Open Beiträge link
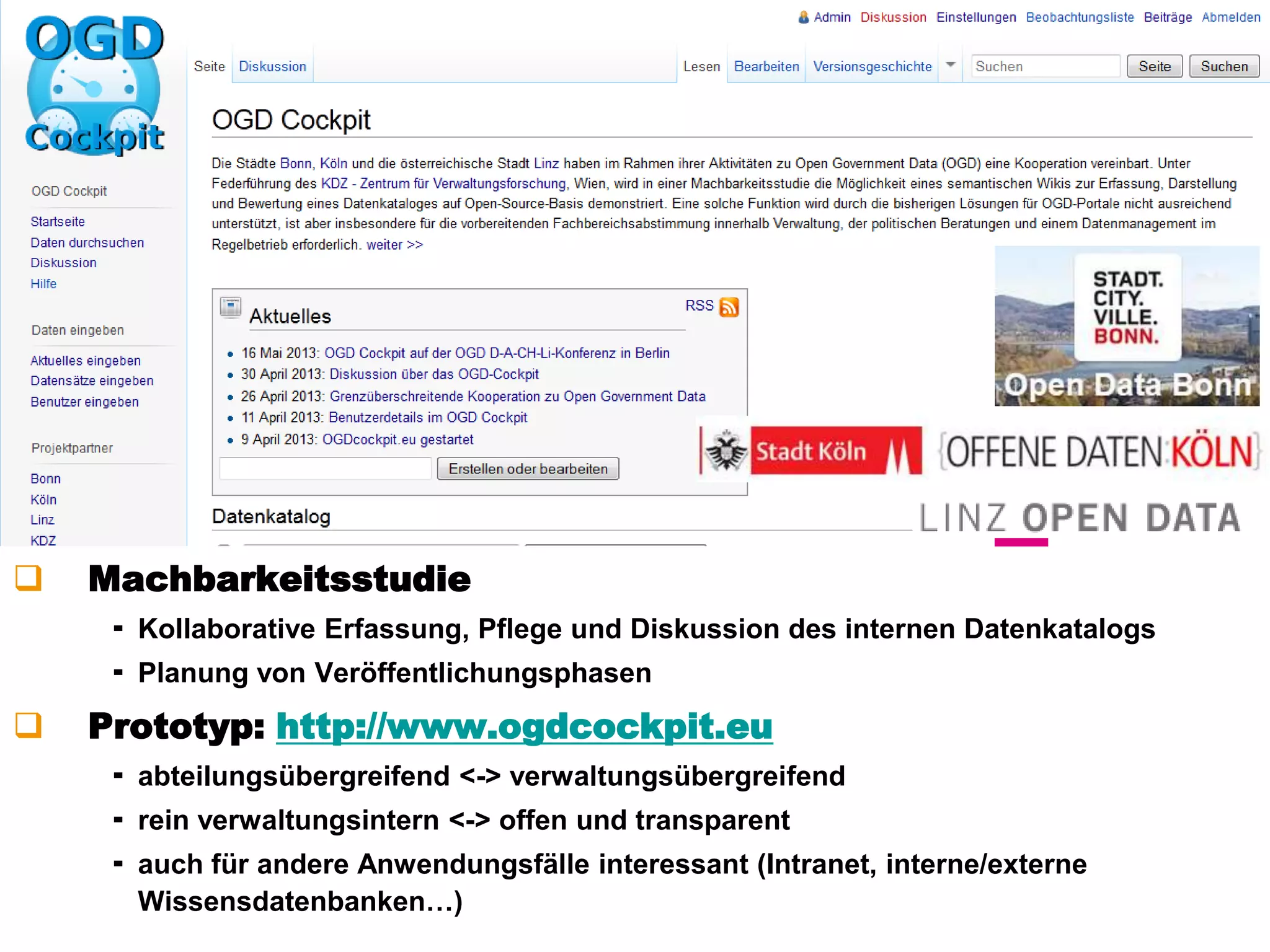This screenshot has width=1270, height=952. click(1168, 17)
